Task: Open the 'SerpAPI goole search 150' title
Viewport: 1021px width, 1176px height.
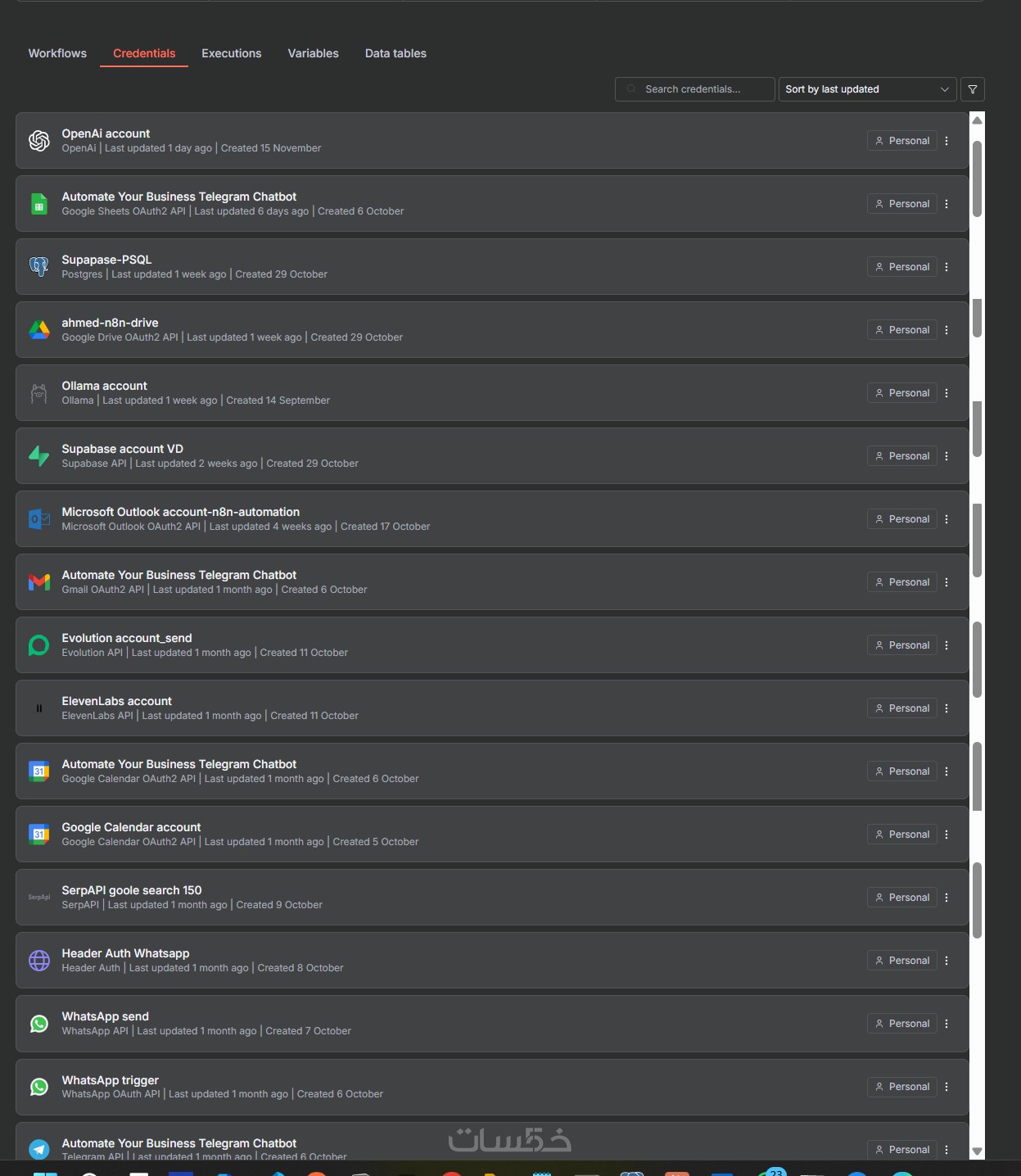Action: 131,890
